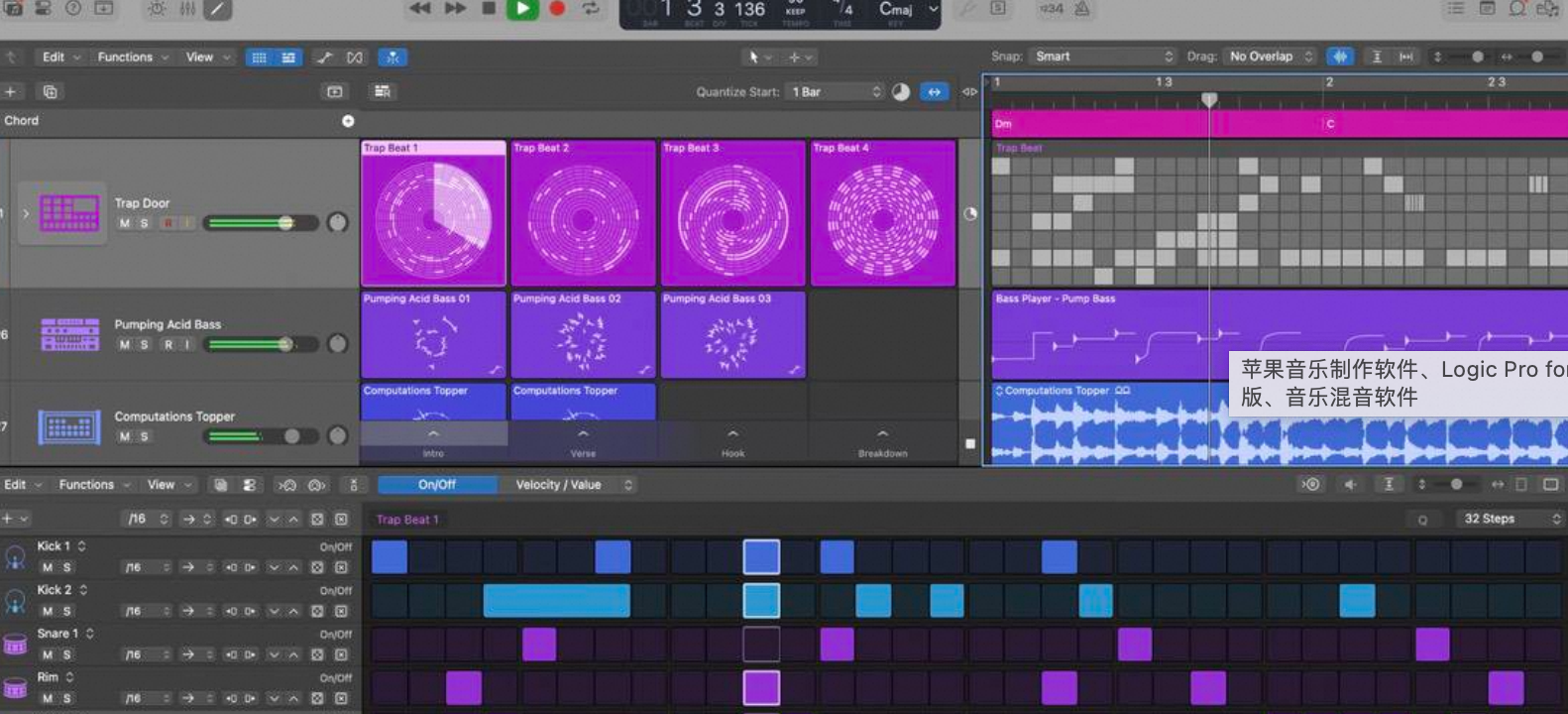This screenshot has width=1568, height=714.
Task: Toggle the Cycle loop button
Action: (591, 9)
